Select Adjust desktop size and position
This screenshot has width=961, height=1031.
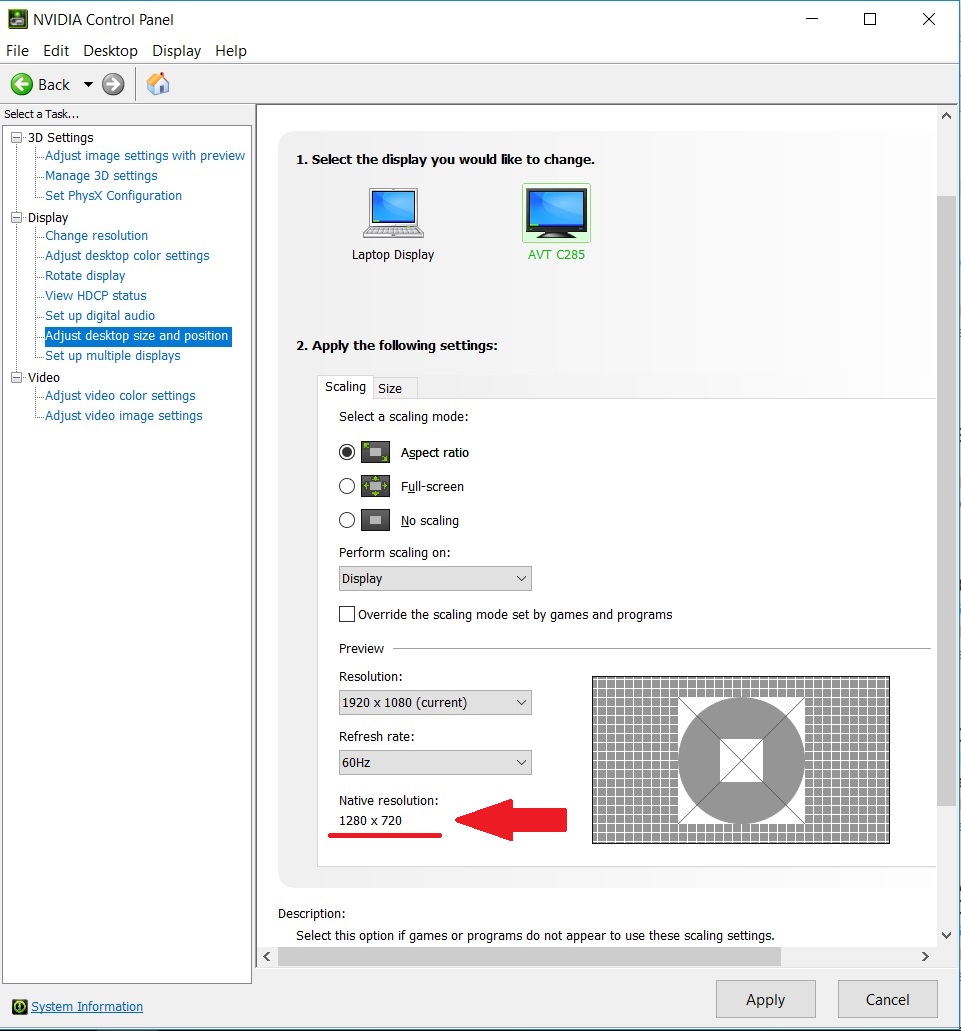[137, 336]
